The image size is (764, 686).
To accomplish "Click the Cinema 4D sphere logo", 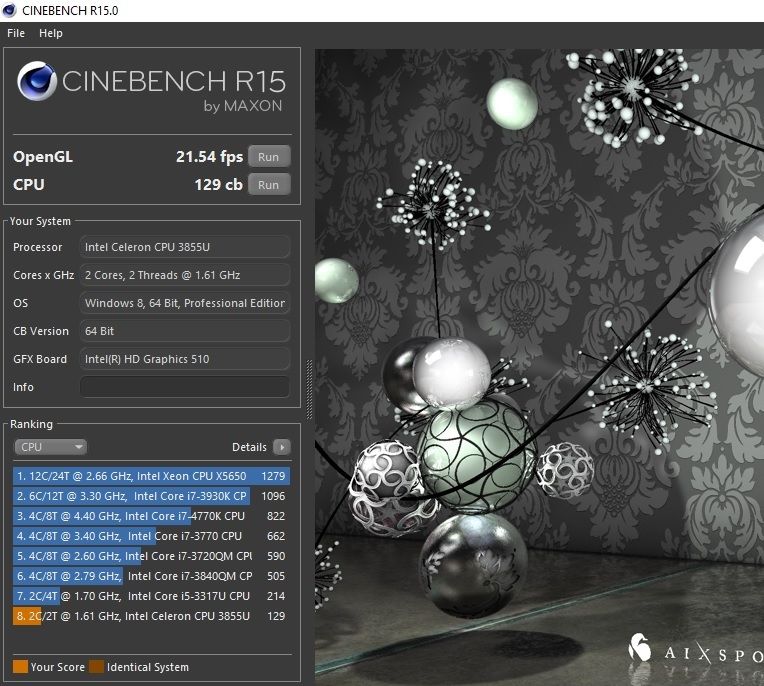I will 36,83.
